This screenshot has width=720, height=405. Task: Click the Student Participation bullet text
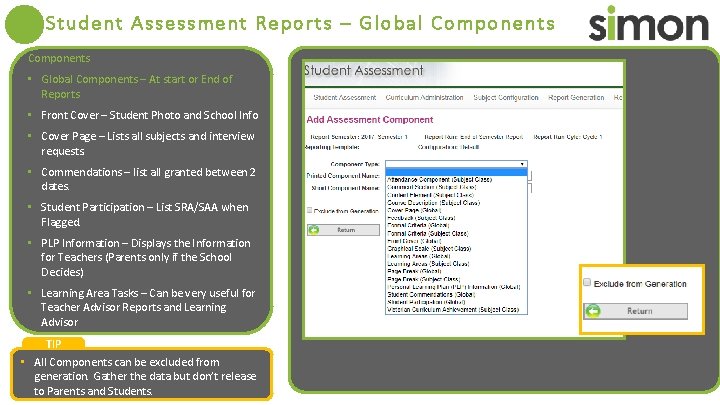[145, 214]
